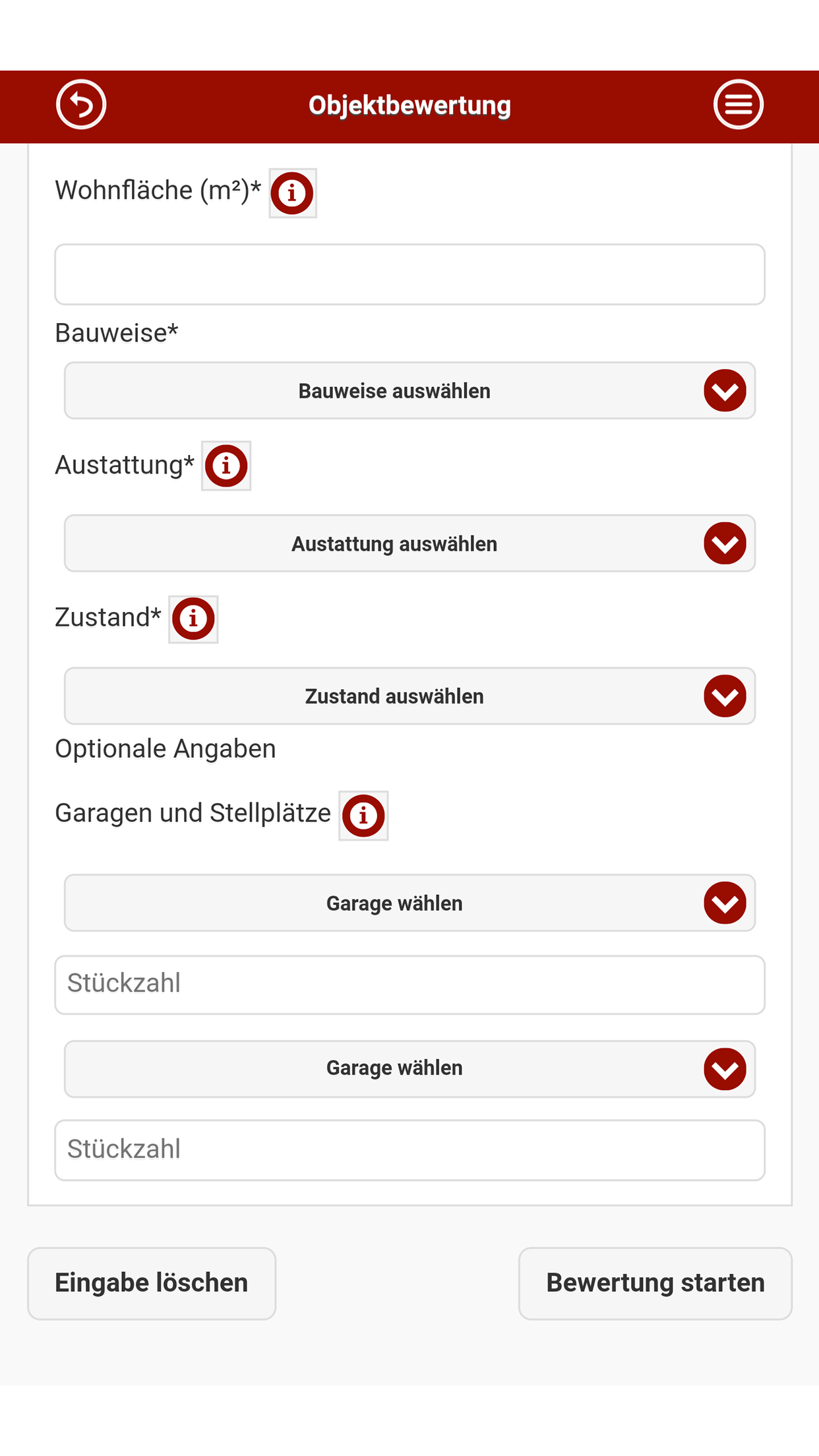
Task: Focus the first Stückzahl input field
Action: click(409, 985)
